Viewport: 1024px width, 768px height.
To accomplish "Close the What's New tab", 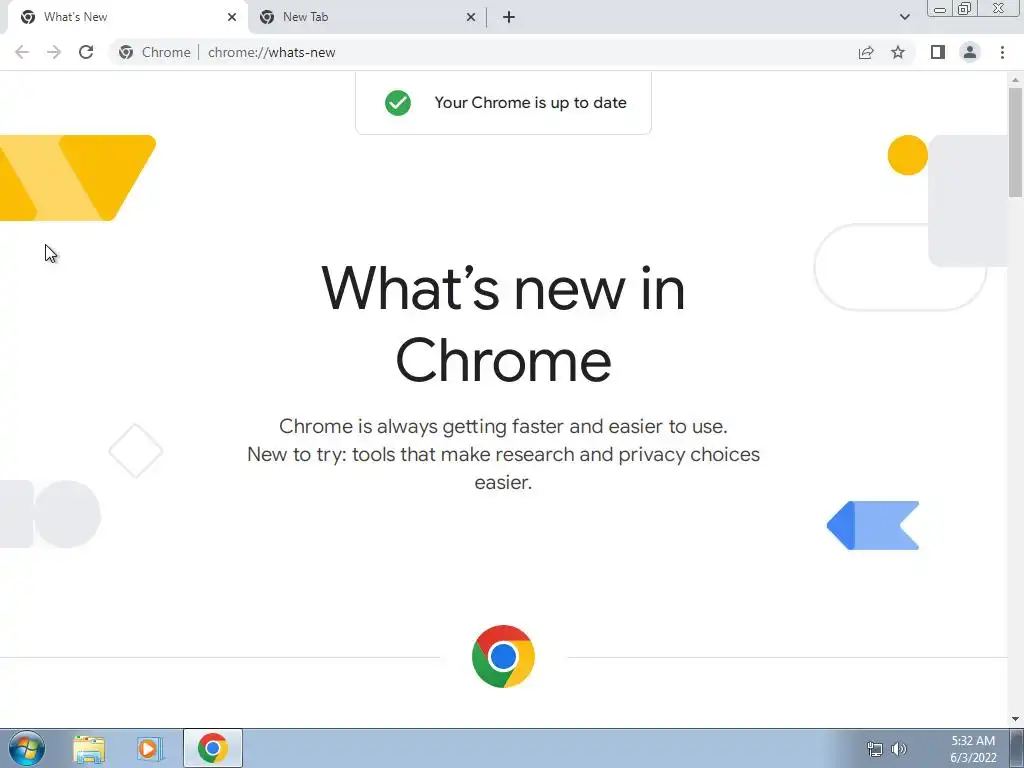I will [x=232, y=17].
